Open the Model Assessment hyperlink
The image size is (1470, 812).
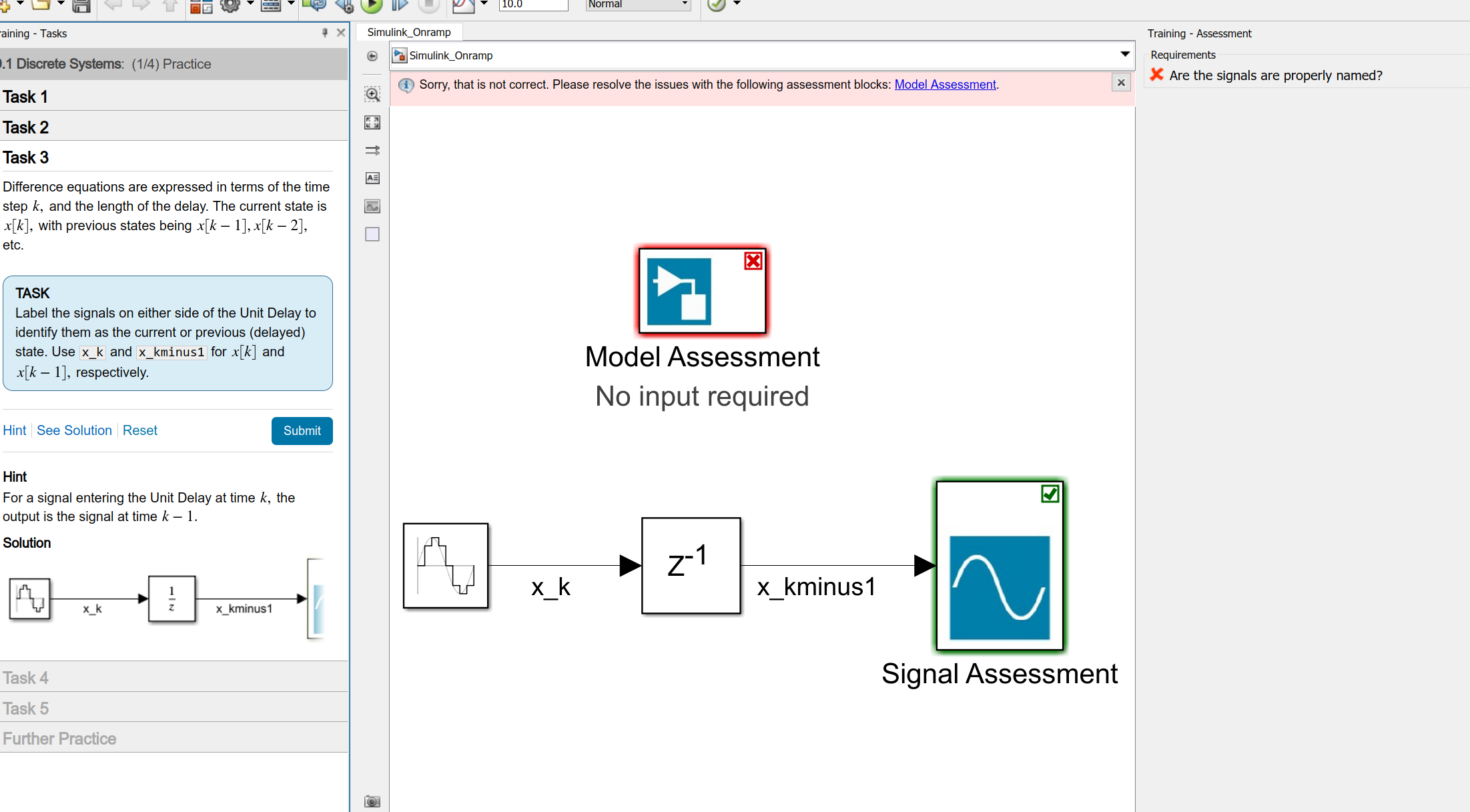(945, 85)
